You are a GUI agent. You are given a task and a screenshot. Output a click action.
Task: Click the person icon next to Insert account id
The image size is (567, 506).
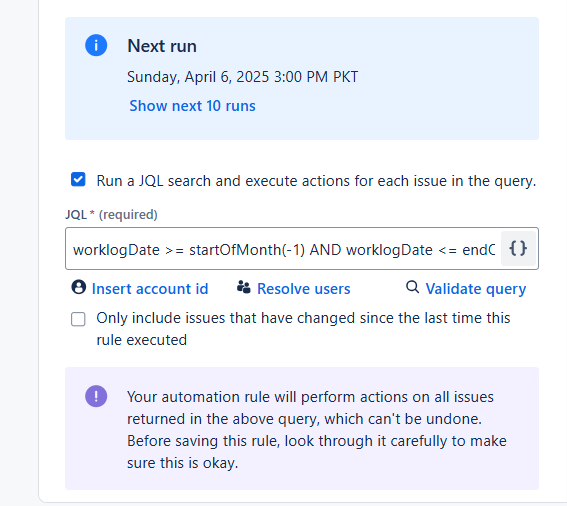(78, 287)
